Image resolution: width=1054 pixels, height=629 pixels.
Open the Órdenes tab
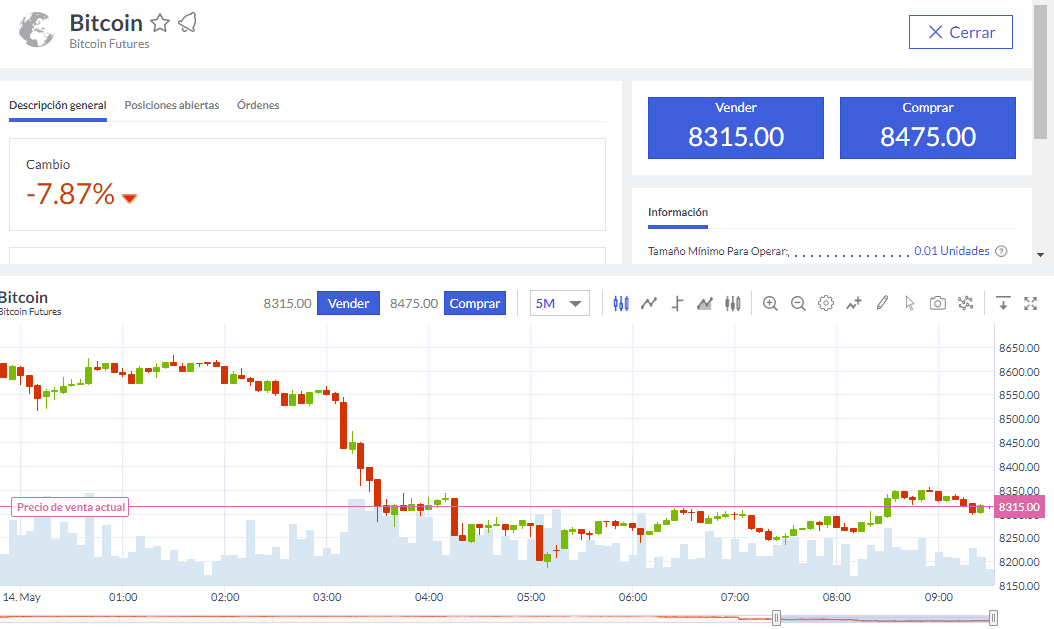258,105
